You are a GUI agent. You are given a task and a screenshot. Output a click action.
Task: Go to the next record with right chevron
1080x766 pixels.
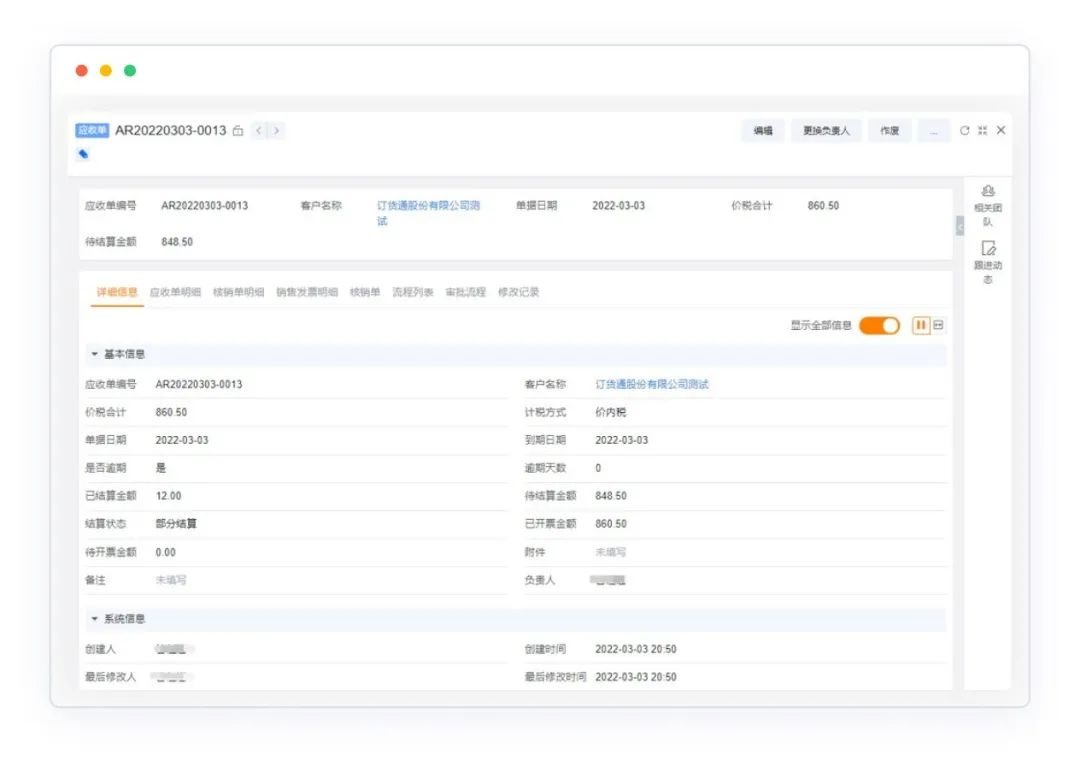pos(277,130)
